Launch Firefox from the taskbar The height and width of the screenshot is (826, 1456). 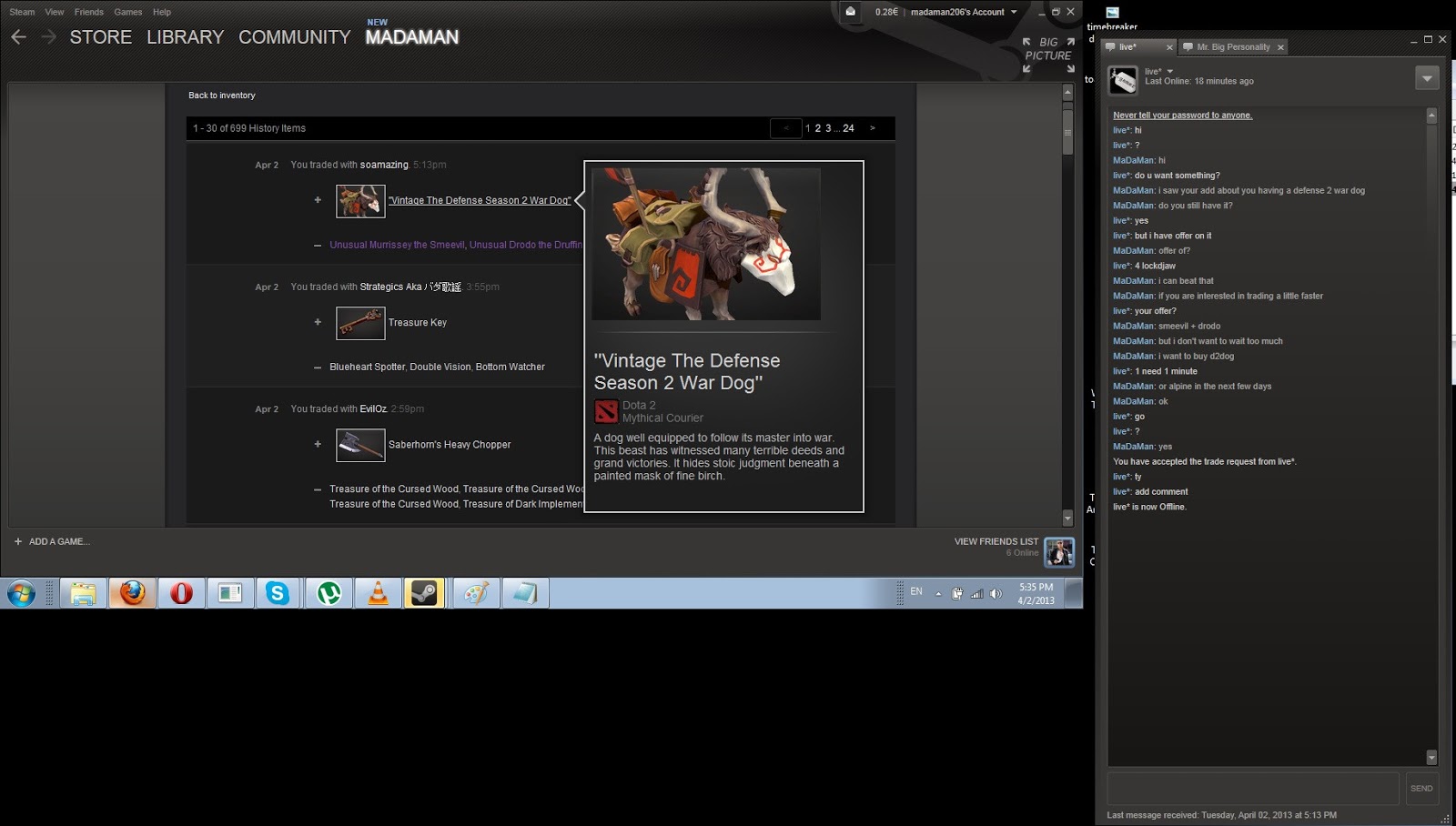click(133, 593)
